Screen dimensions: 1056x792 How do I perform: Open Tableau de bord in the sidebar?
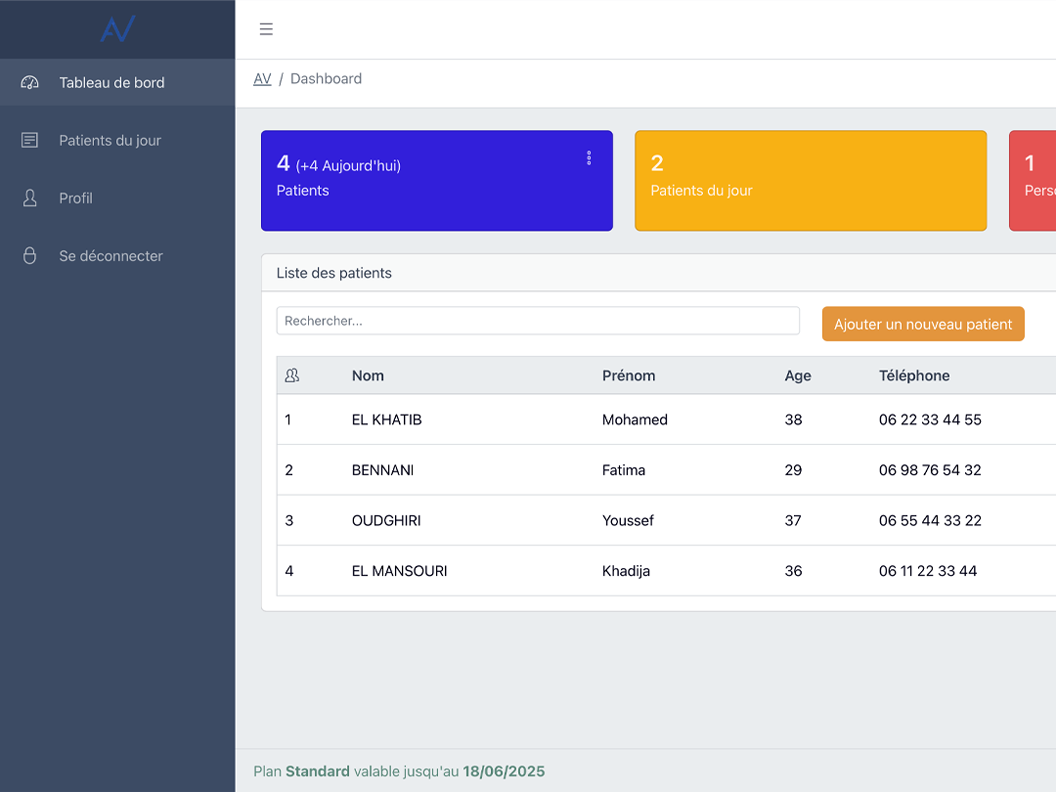(x=112, y=83)
